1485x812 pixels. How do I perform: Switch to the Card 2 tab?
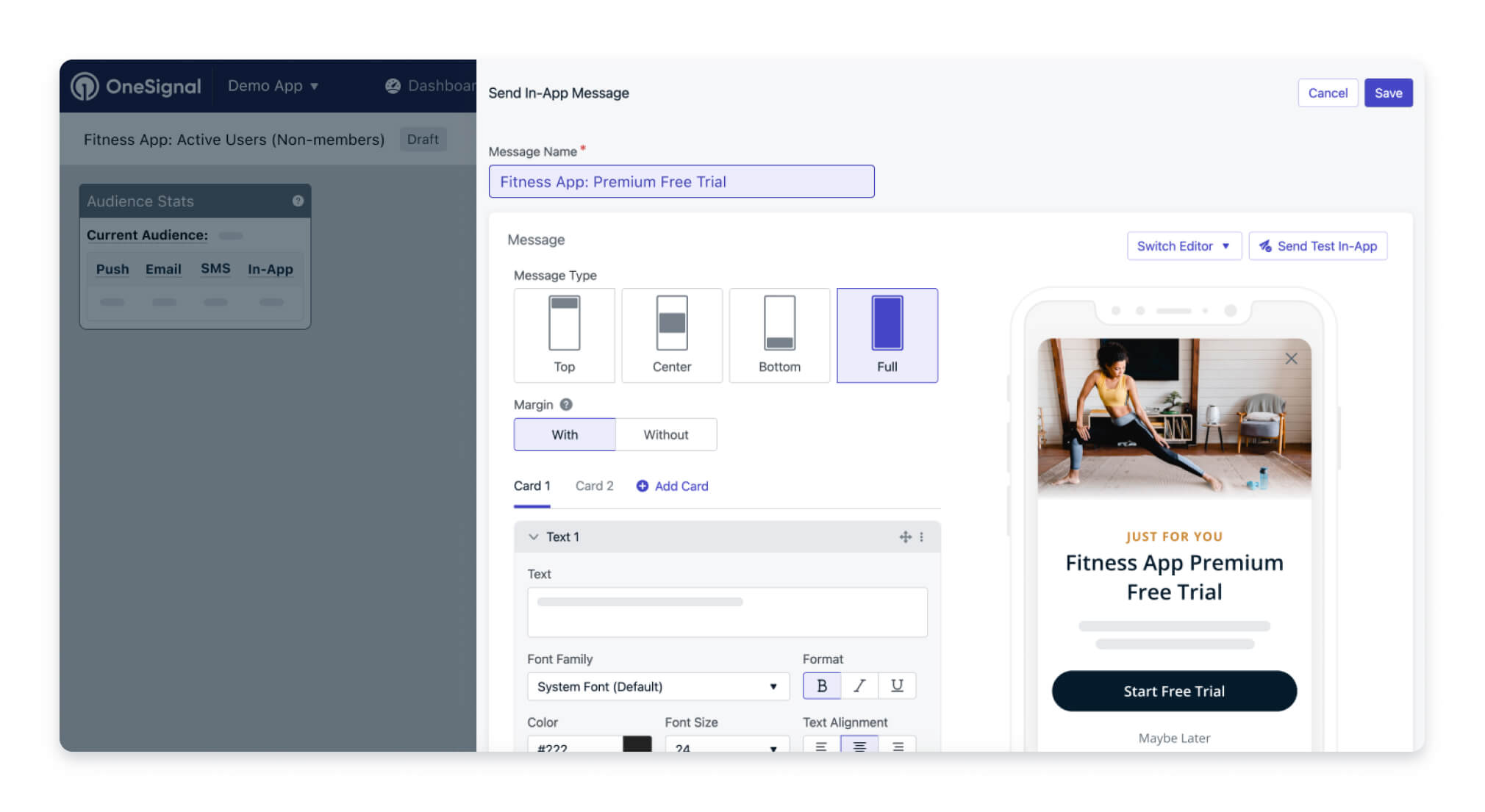coord(594,486)
